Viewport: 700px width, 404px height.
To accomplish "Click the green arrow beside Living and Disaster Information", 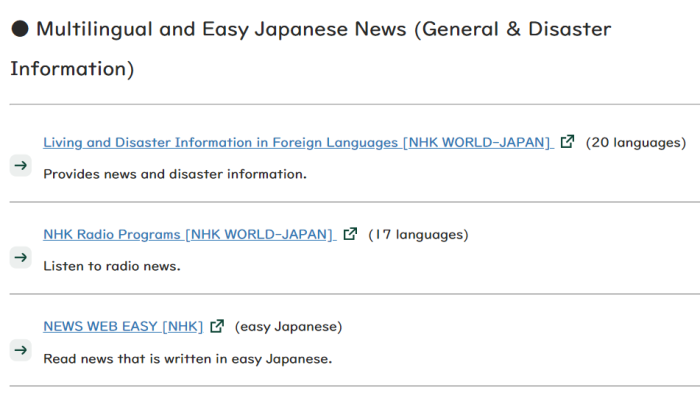I will 21,165.
